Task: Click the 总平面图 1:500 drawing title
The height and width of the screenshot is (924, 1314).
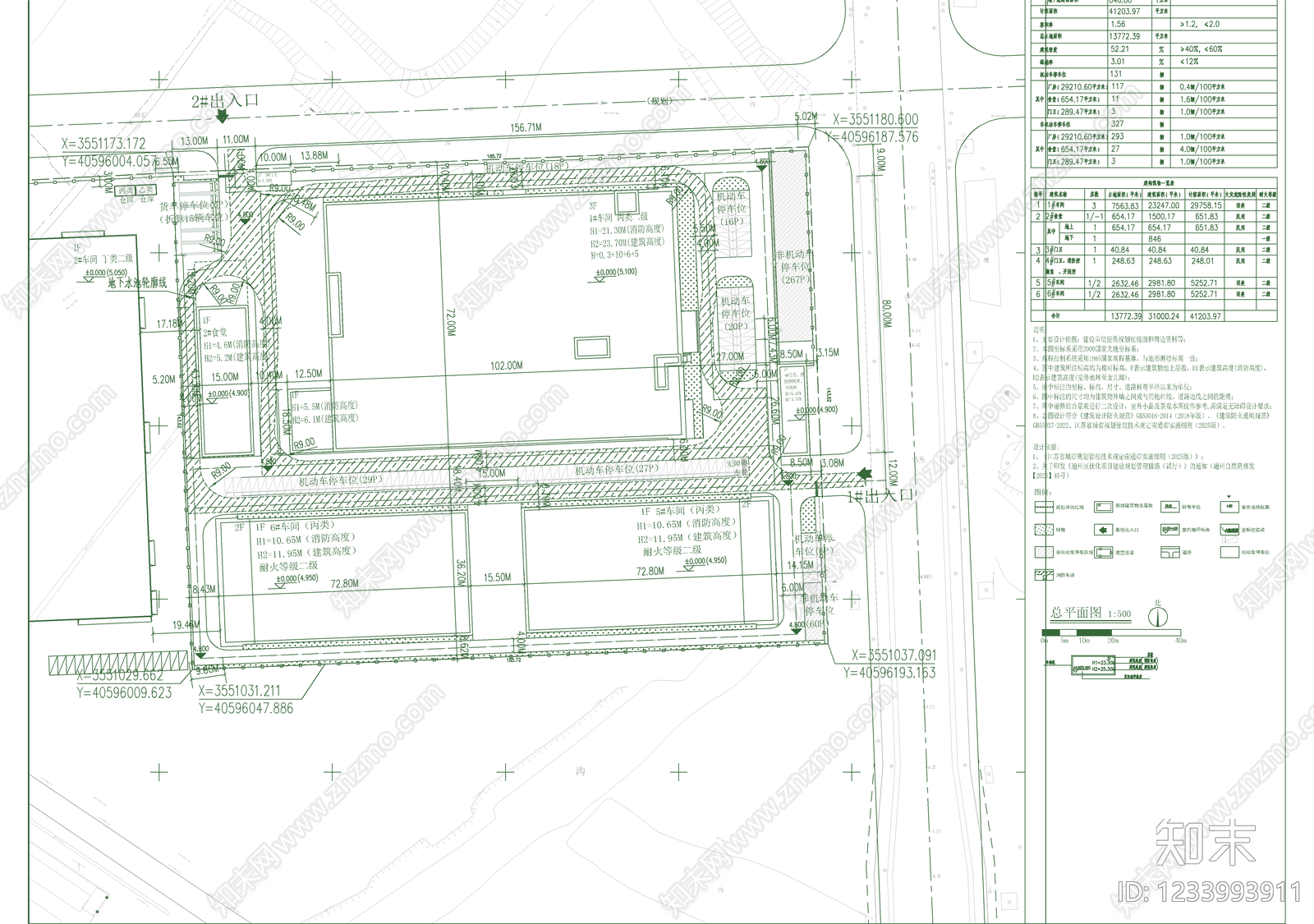Action: pos(1091,614)
